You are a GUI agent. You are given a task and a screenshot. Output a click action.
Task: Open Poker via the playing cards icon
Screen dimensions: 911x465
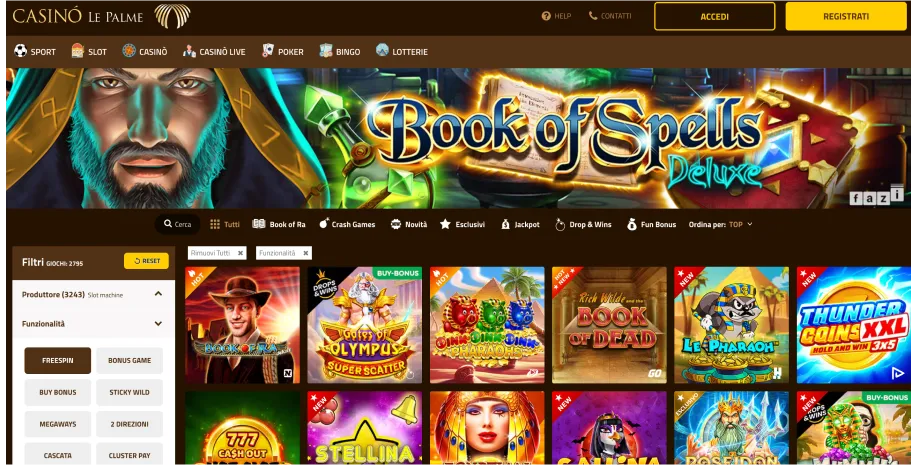point(268,51)
